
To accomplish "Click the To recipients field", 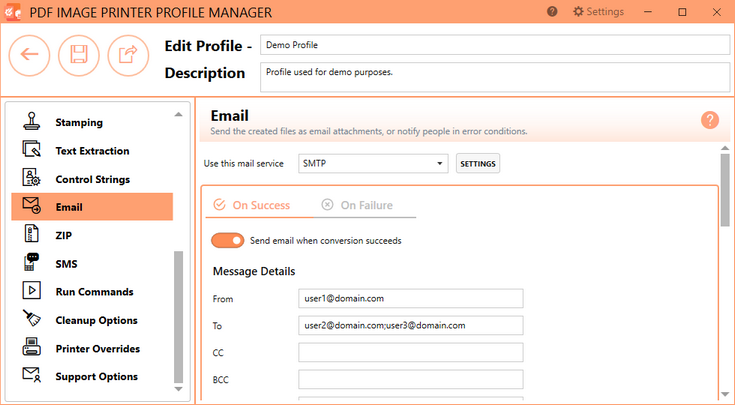I will (411, 325).
